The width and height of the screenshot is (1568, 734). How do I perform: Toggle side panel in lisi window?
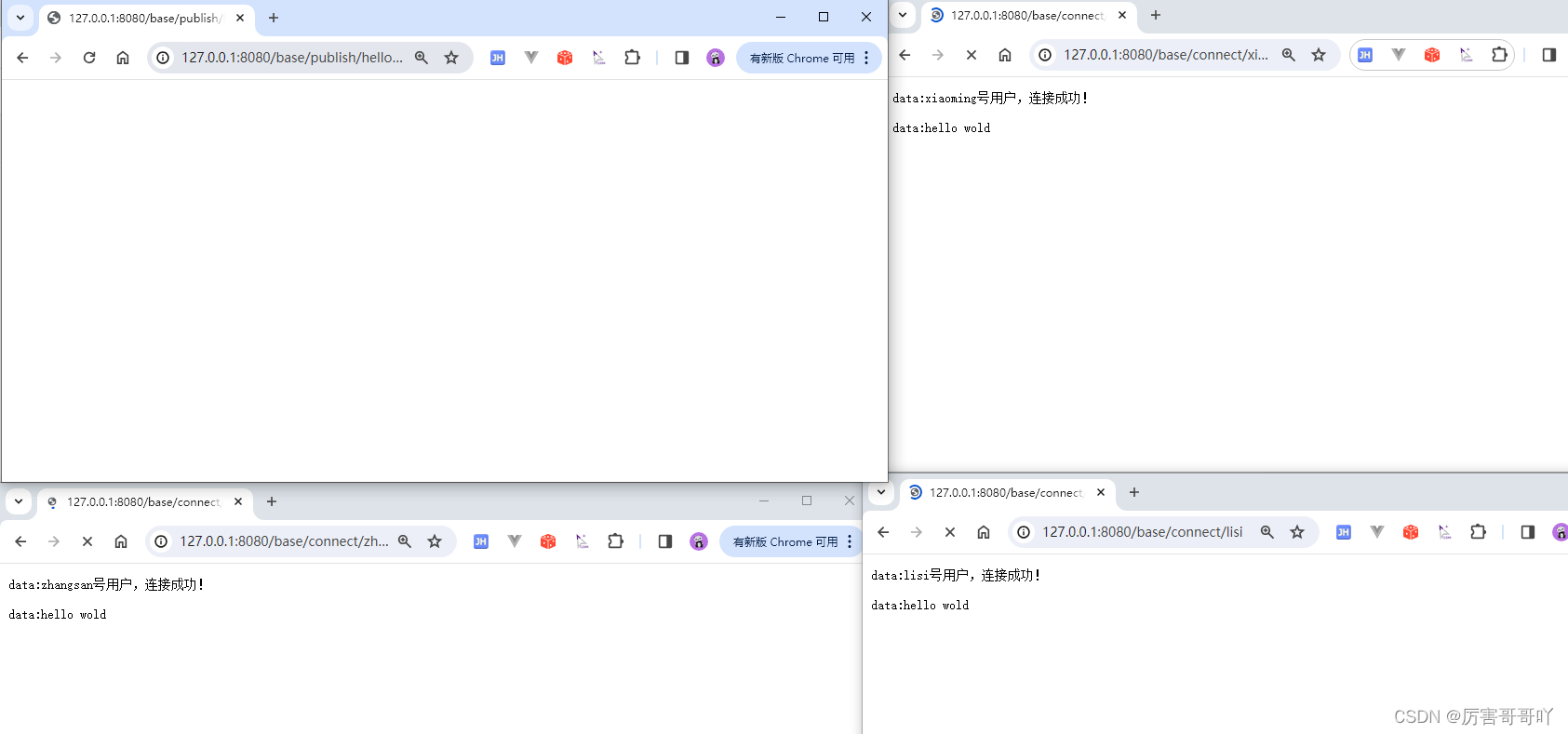pyautogui.click(x=1528, y=532)
